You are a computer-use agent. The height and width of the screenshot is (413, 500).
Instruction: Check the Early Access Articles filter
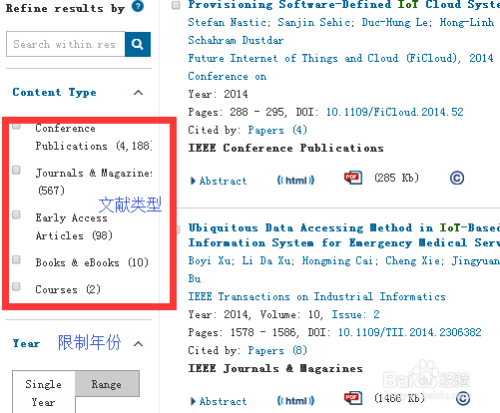(16, 215)
